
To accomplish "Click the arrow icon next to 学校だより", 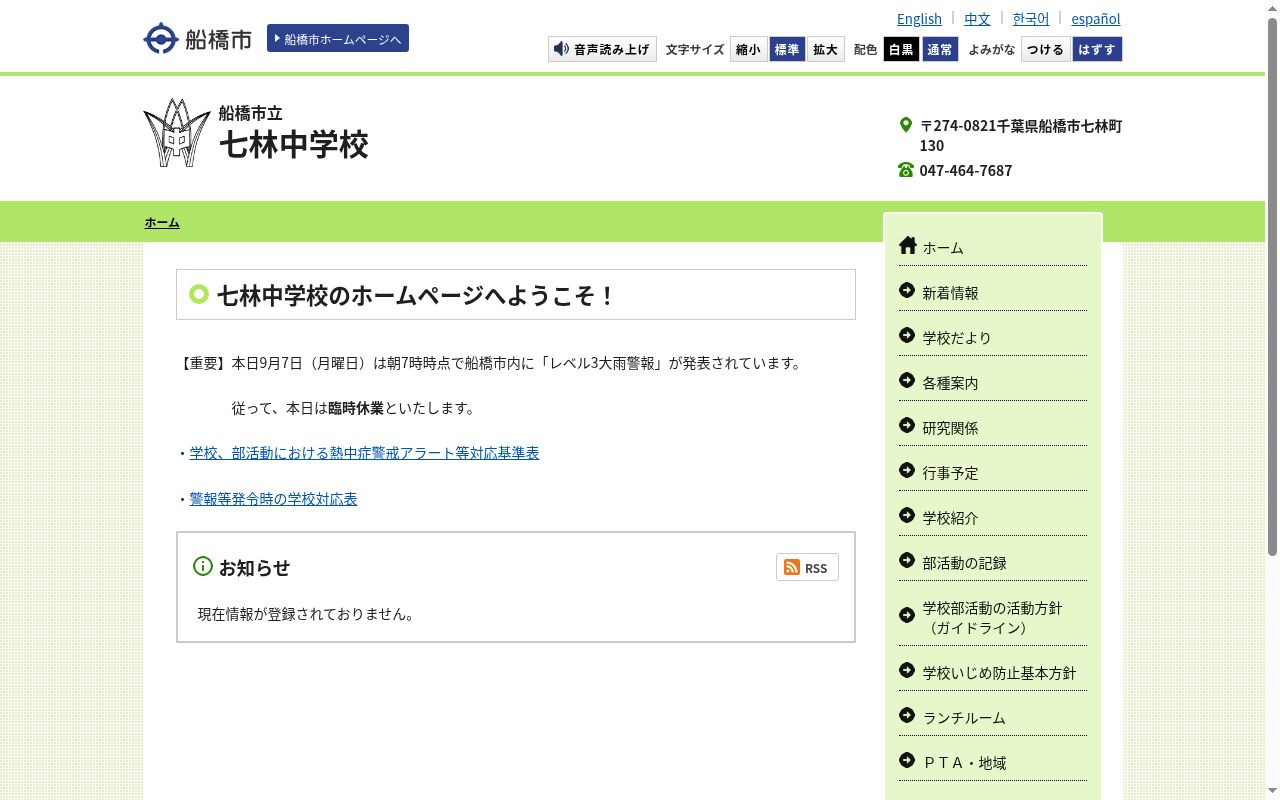I will (x=907, y=335).
